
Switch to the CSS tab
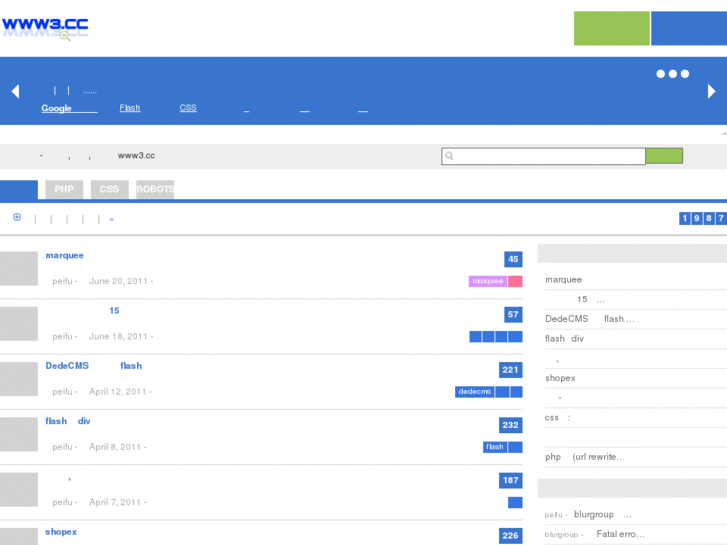coord(109,189)
